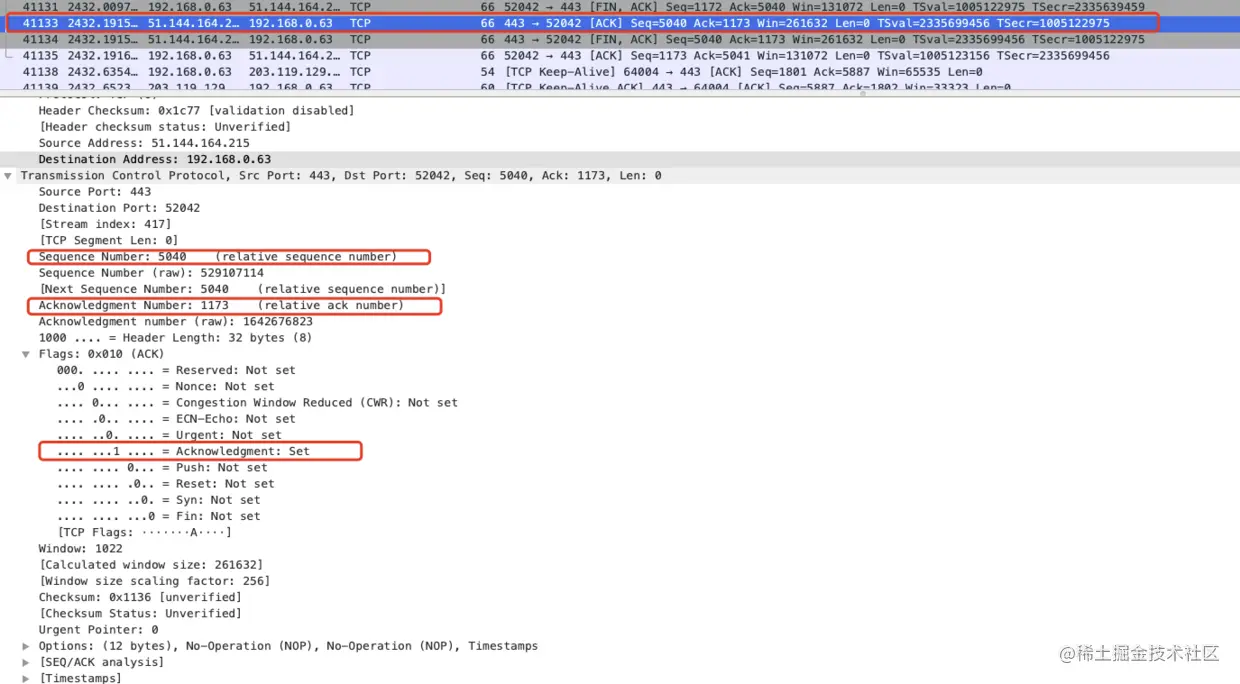
Task: Select the ECN-Echo: Not set flag
Action: pos(176,419)
